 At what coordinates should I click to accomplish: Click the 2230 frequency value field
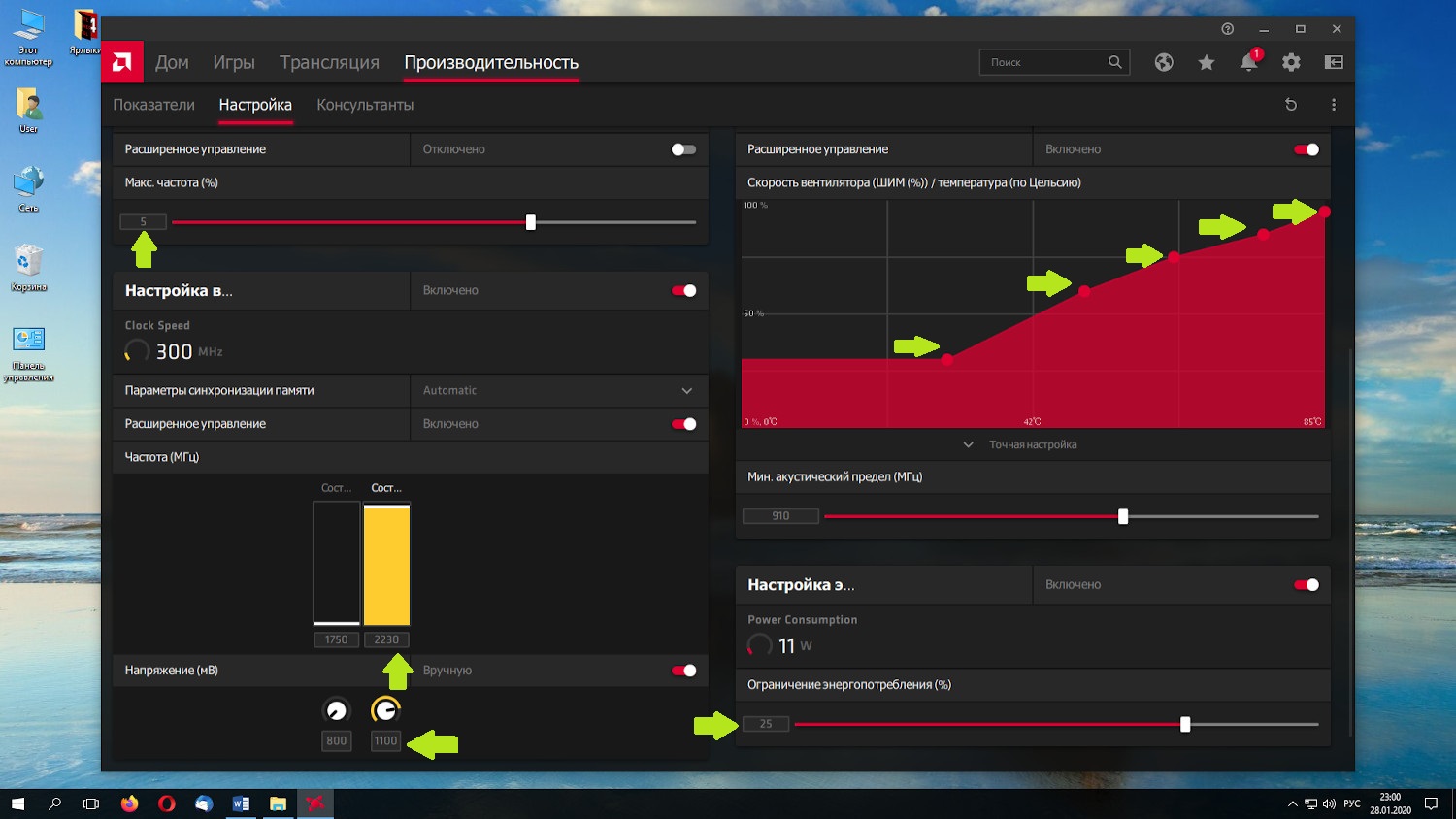[x=386, y=639]
